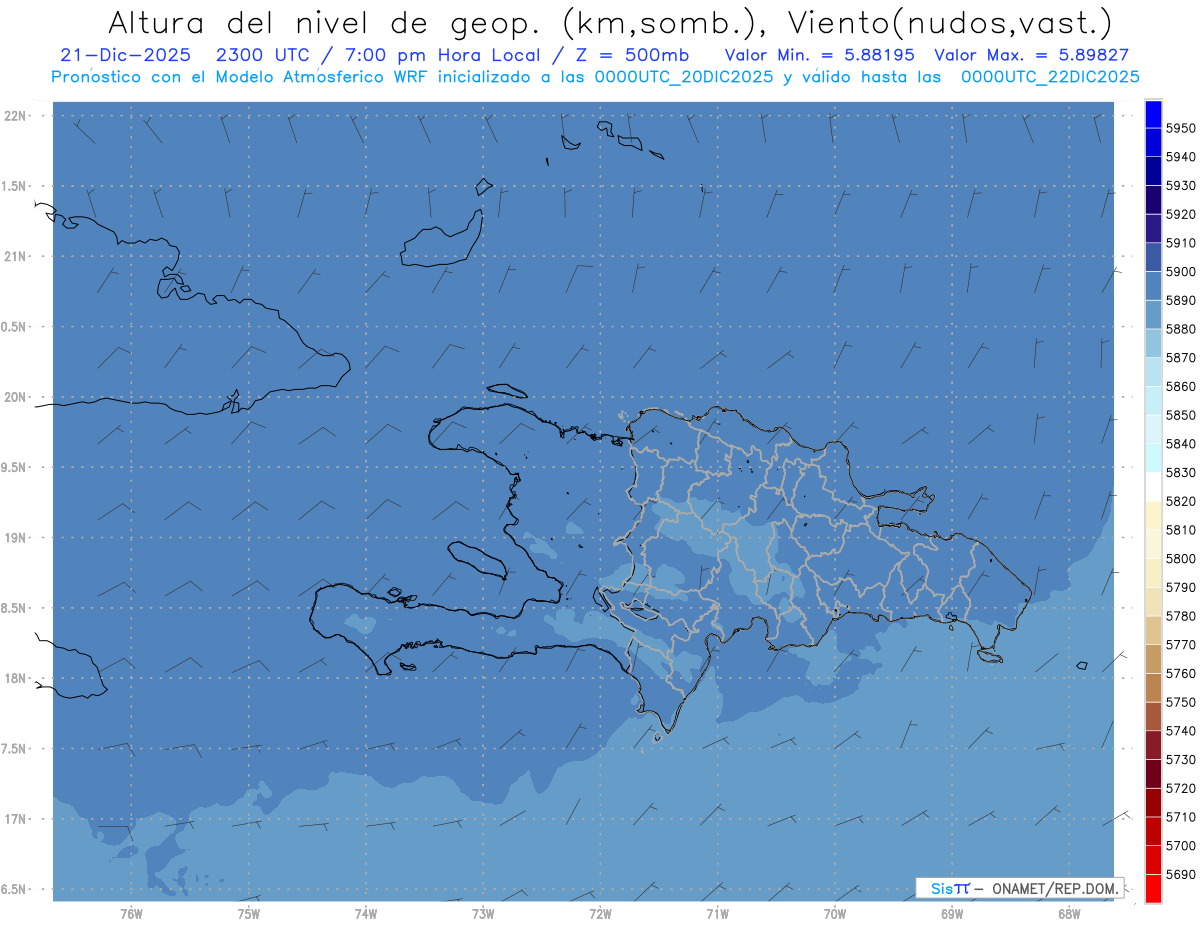Click the legend value '5930'

(1181, 186)
